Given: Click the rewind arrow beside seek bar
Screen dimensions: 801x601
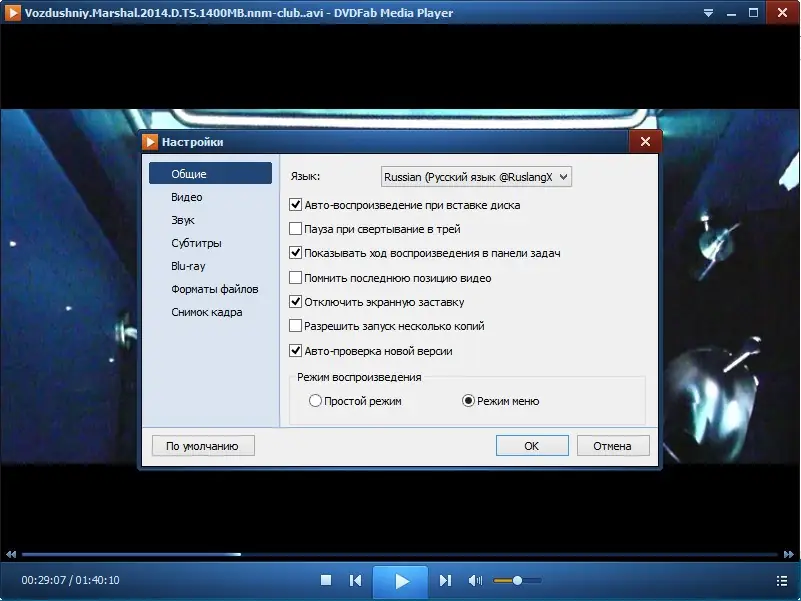Looking at the screenshot, I should pos(11,554).
